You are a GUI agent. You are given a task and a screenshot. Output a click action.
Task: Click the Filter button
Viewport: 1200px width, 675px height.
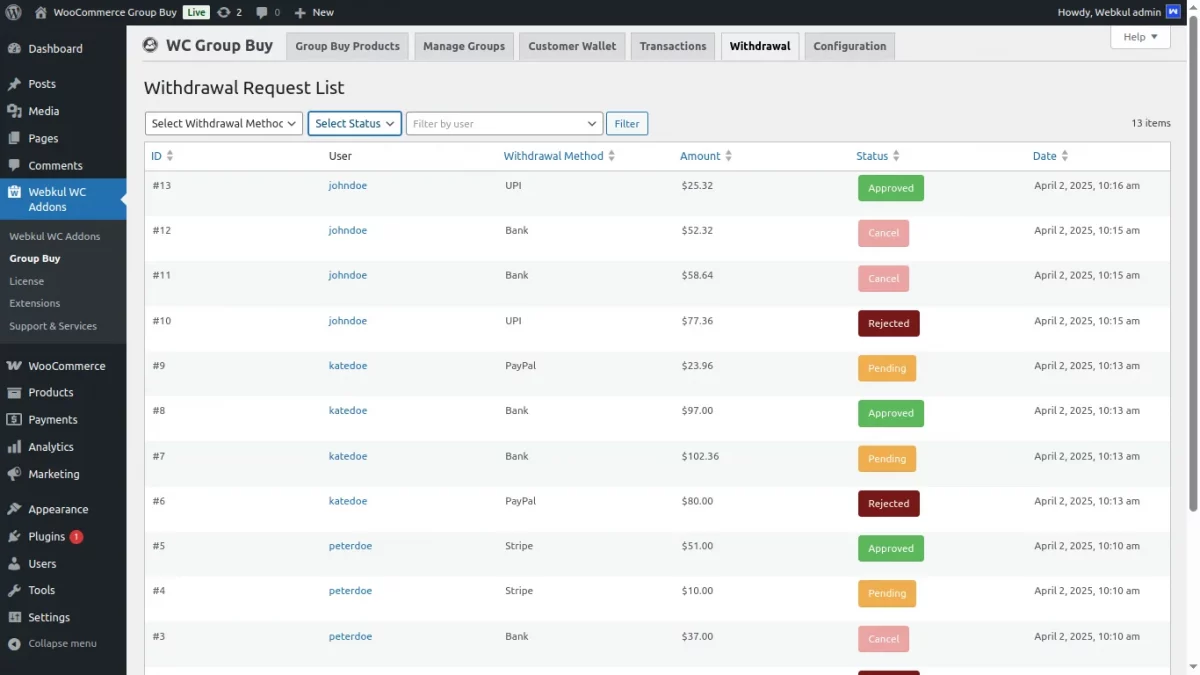[627, 123]
